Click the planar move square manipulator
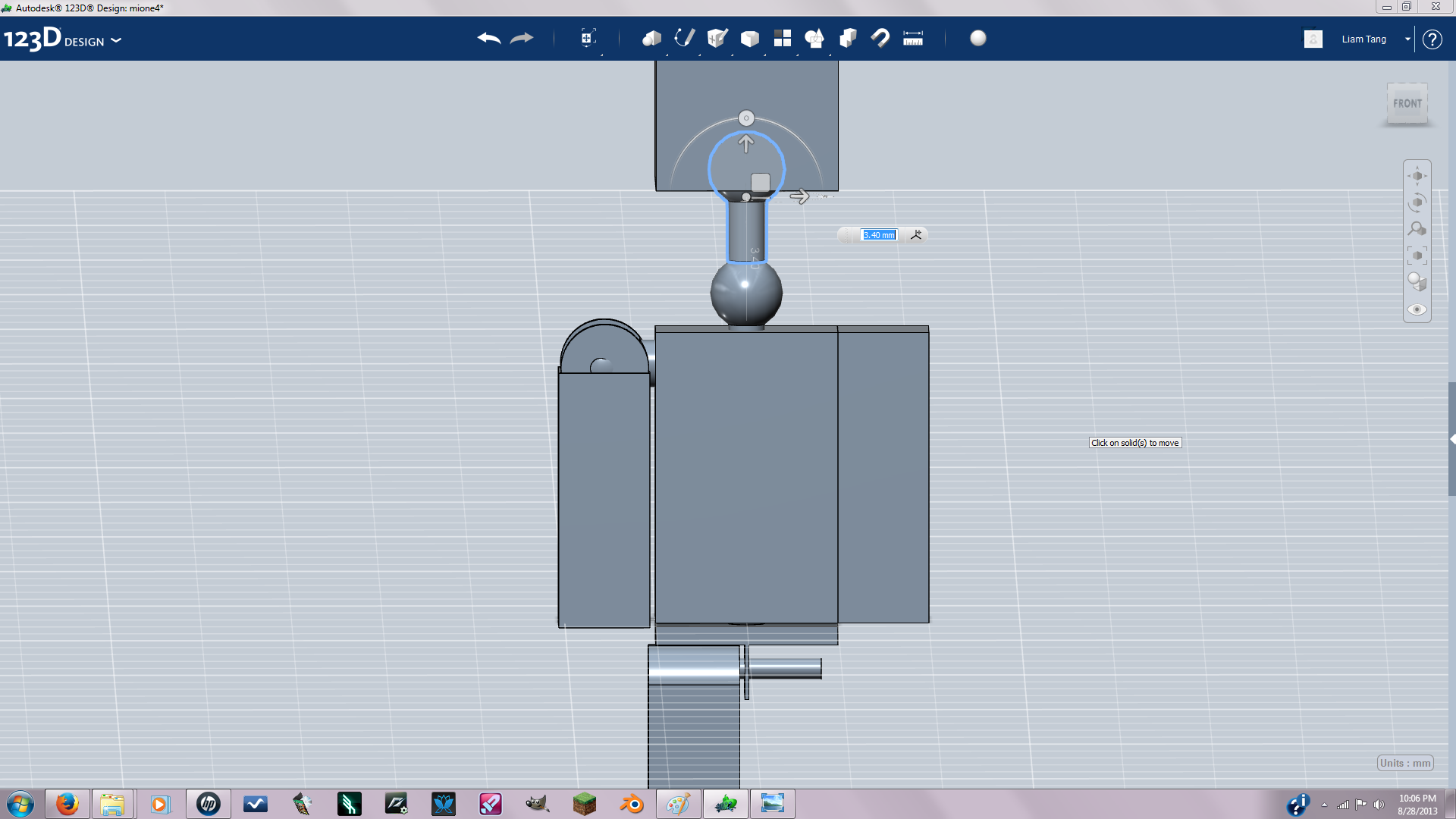The width and height of the screenshot is (1456, 819). point(761,182)
